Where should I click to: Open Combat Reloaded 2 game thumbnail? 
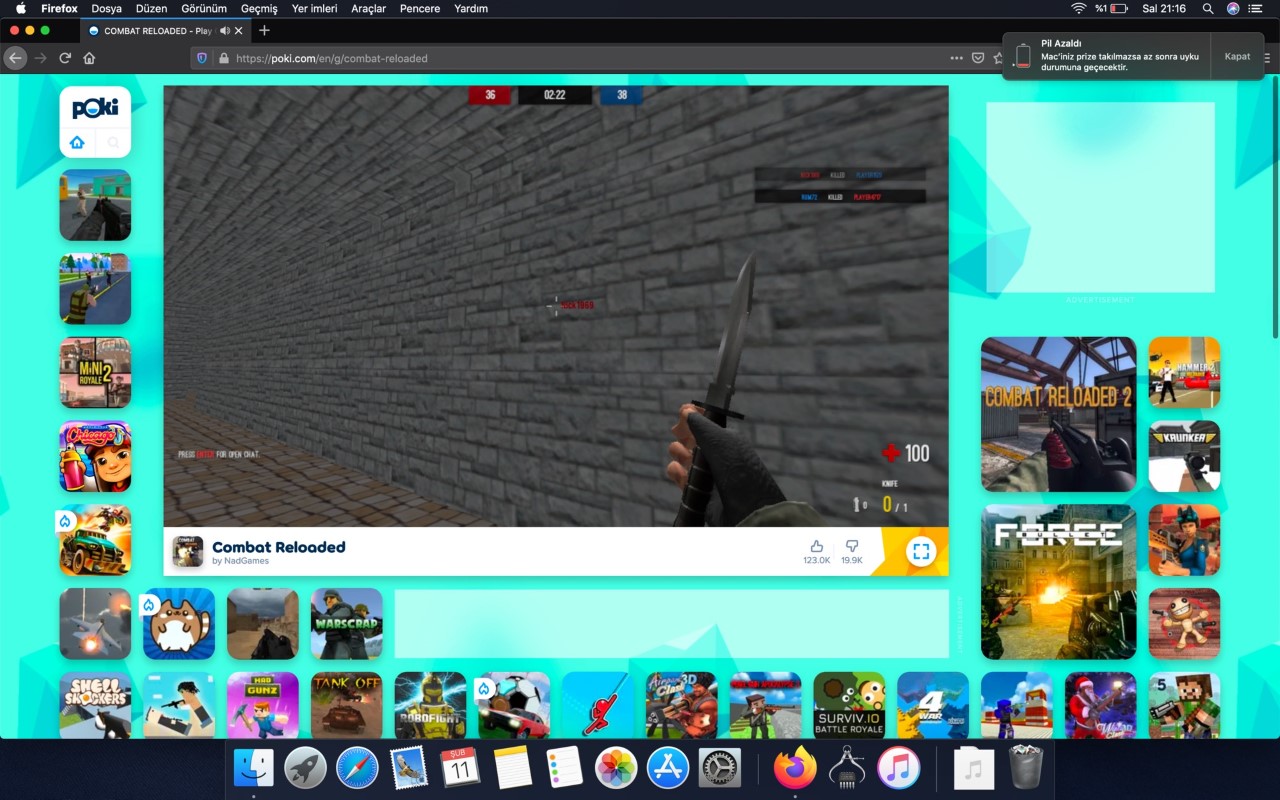[x=1059, y=414]
